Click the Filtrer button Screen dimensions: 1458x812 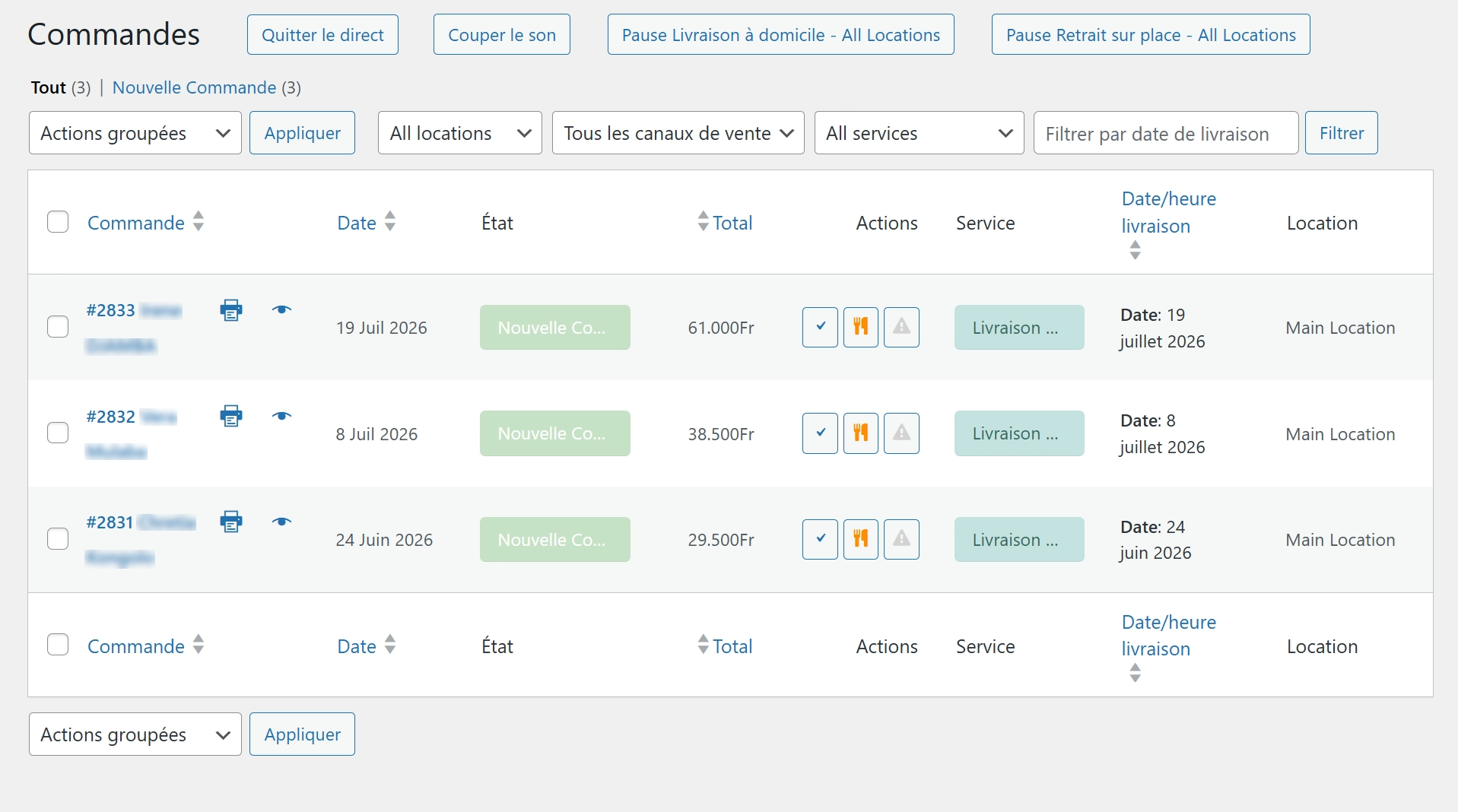1342,133
